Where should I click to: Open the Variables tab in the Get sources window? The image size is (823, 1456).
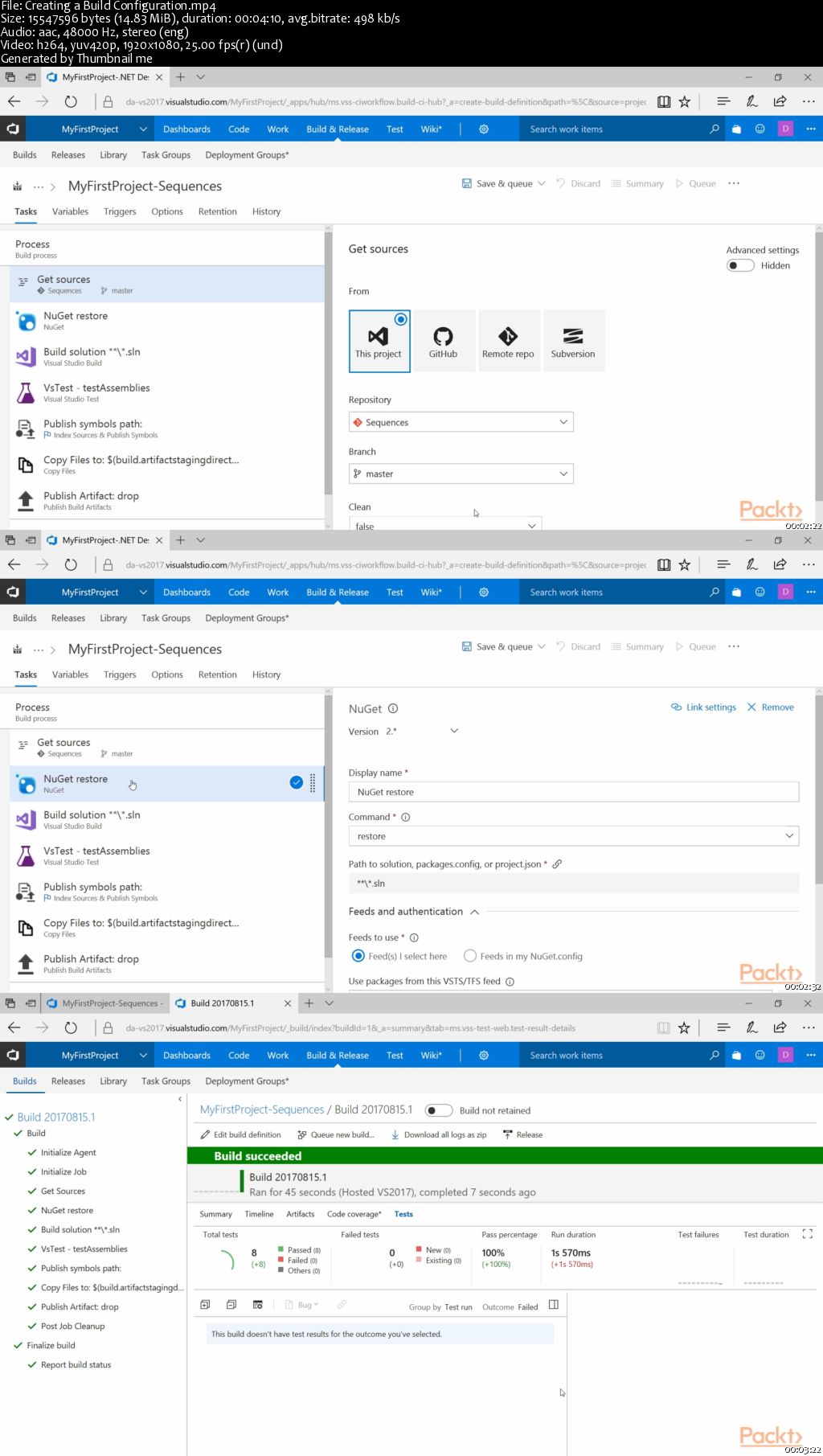(x=70, y=211)
